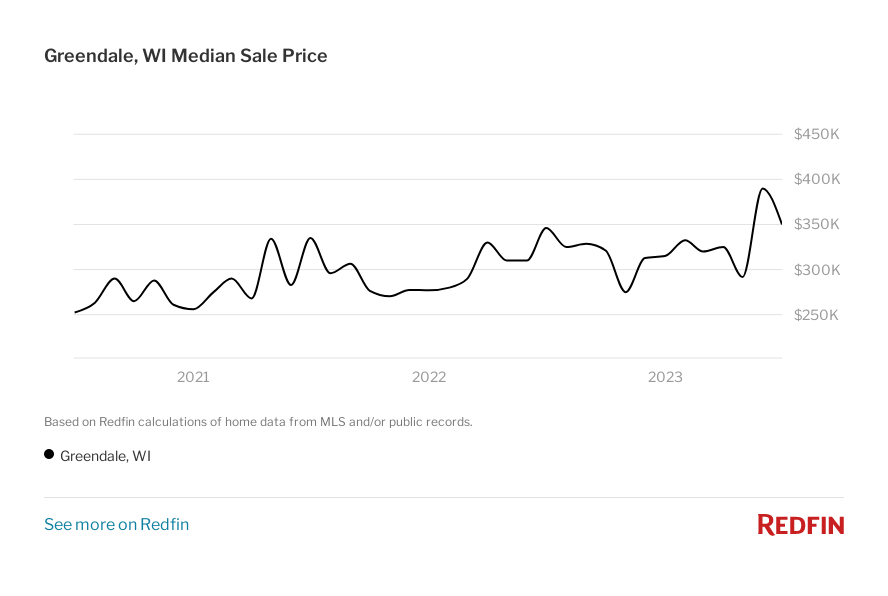Click the Redfin calculations footnote text
This screenshot has width=888, height=596.
(x=258, y=422)
